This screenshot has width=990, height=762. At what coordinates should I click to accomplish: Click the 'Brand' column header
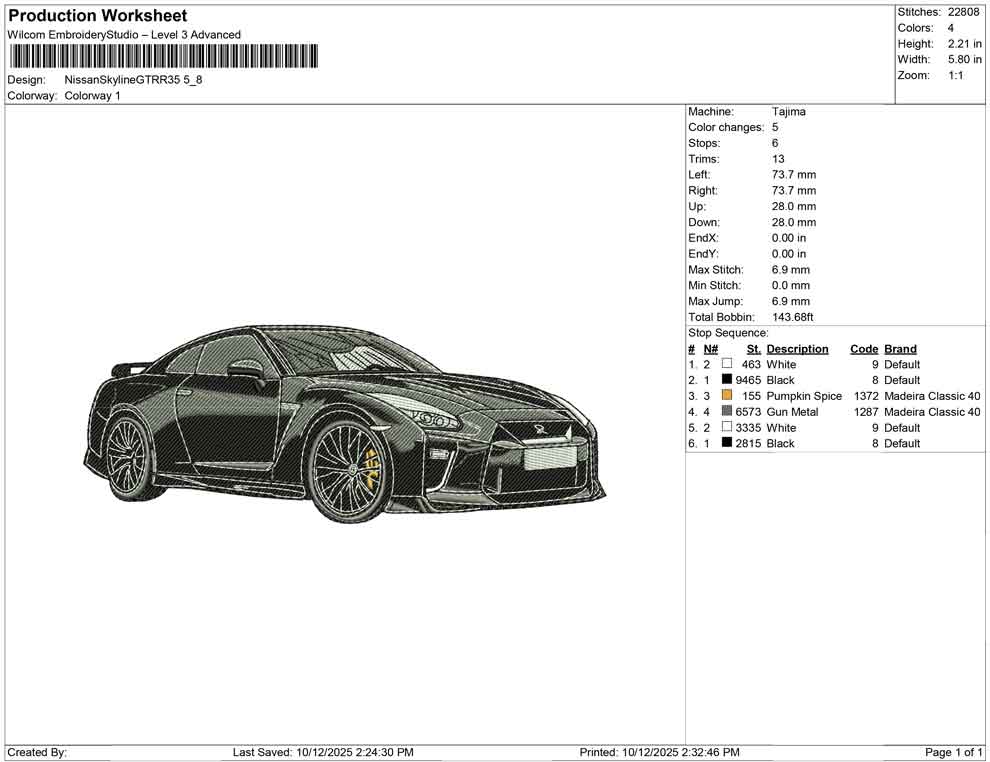[900, 349]
